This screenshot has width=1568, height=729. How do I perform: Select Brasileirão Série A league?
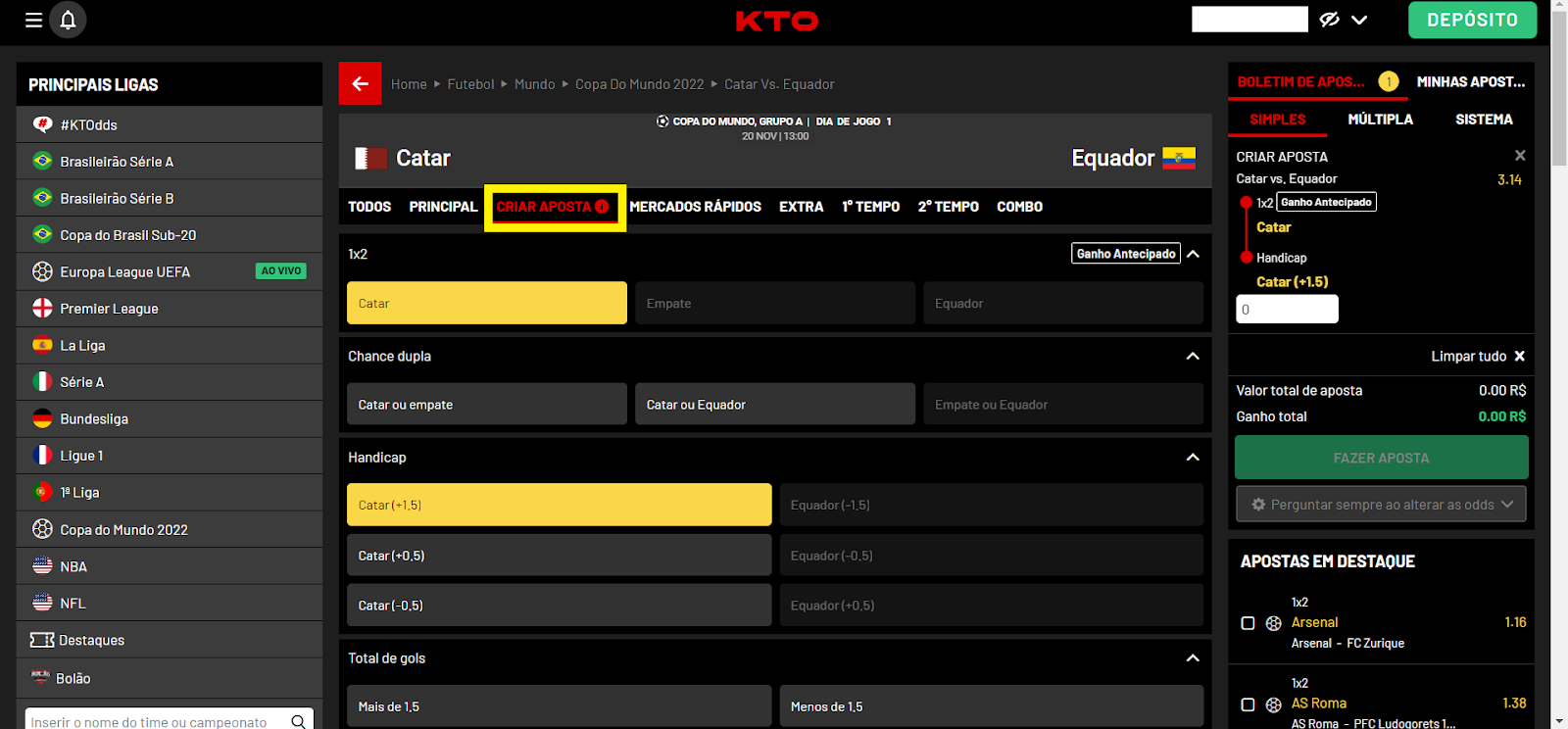170,162
